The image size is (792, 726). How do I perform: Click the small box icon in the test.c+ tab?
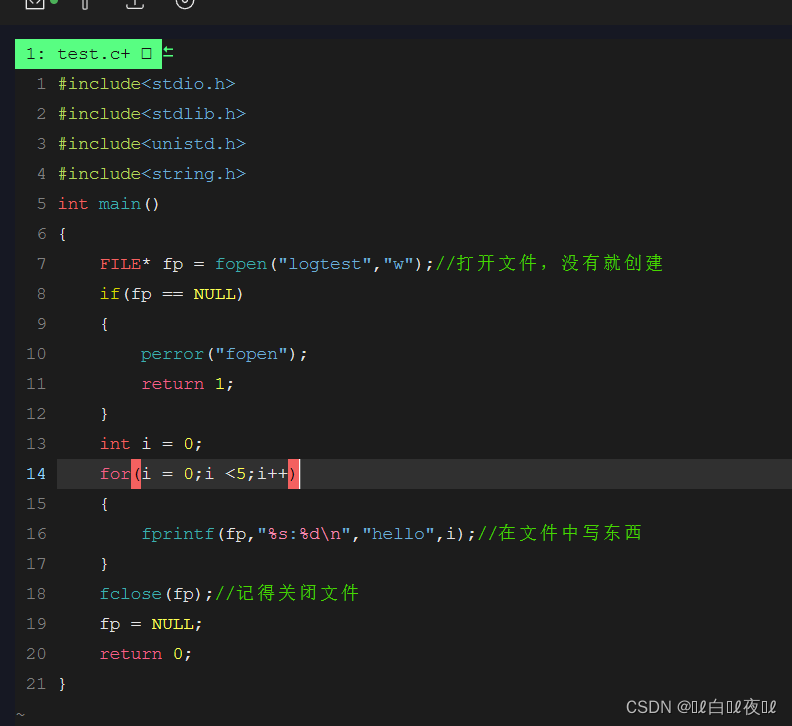pos(146,54)
